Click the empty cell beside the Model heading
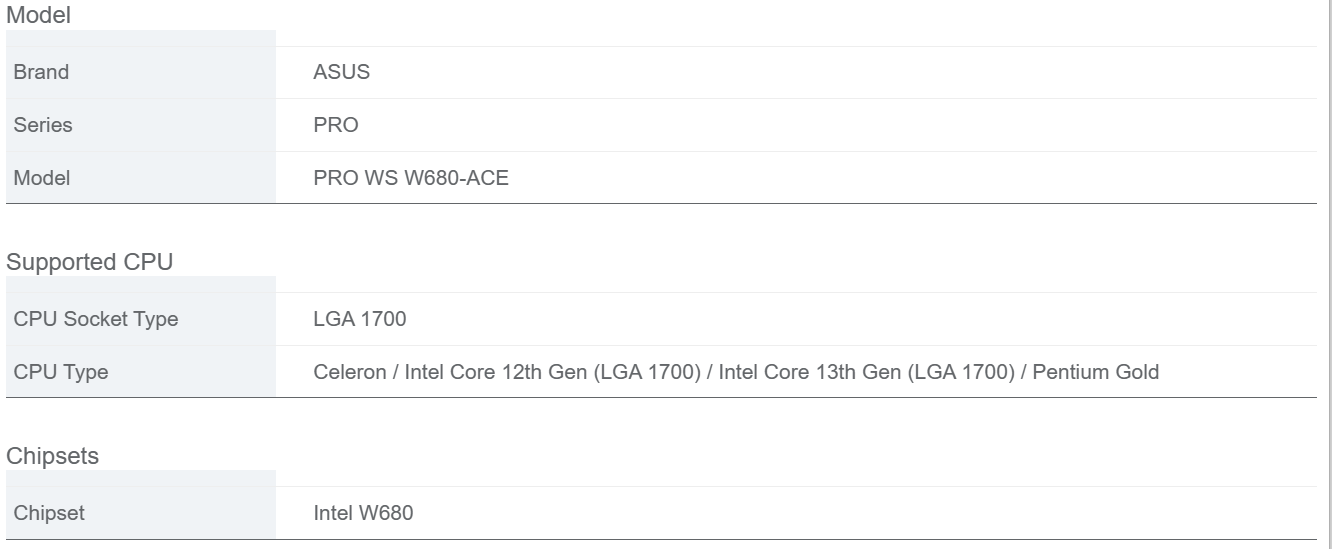This screenshot has width=1332, height=549. [140, 38]
